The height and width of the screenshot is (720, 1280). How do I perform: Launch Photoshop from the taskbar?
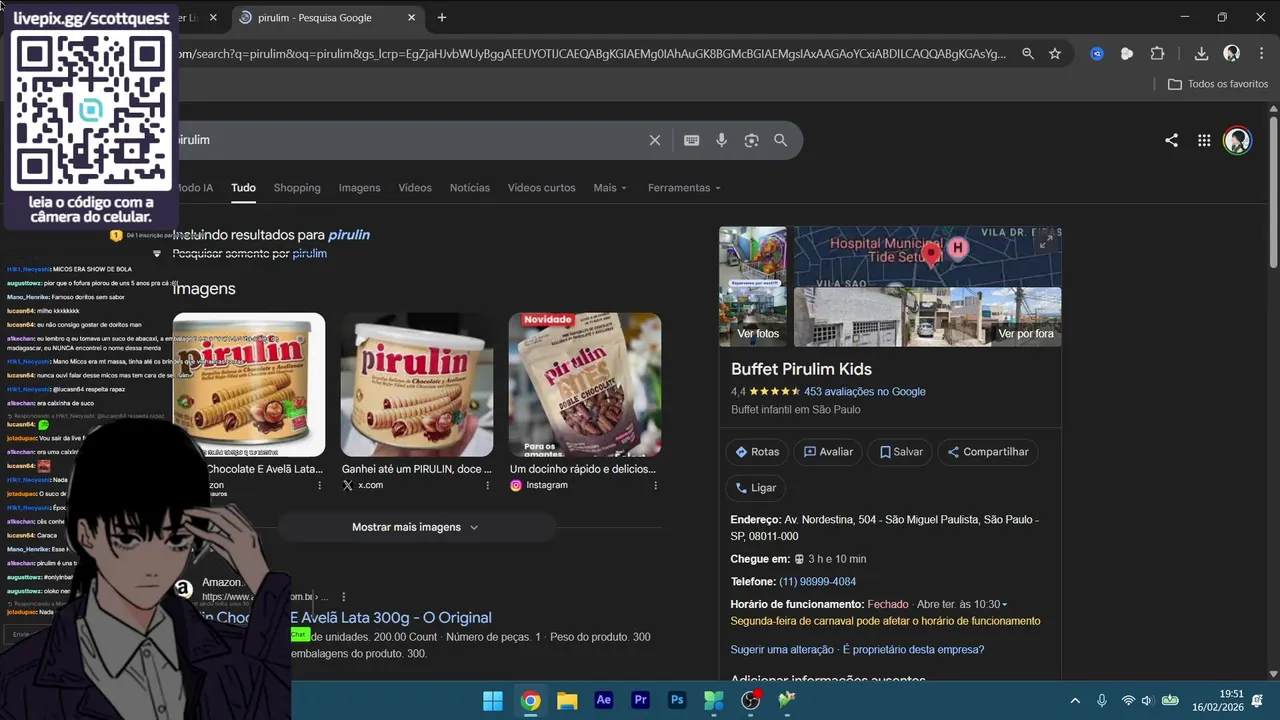677,700
